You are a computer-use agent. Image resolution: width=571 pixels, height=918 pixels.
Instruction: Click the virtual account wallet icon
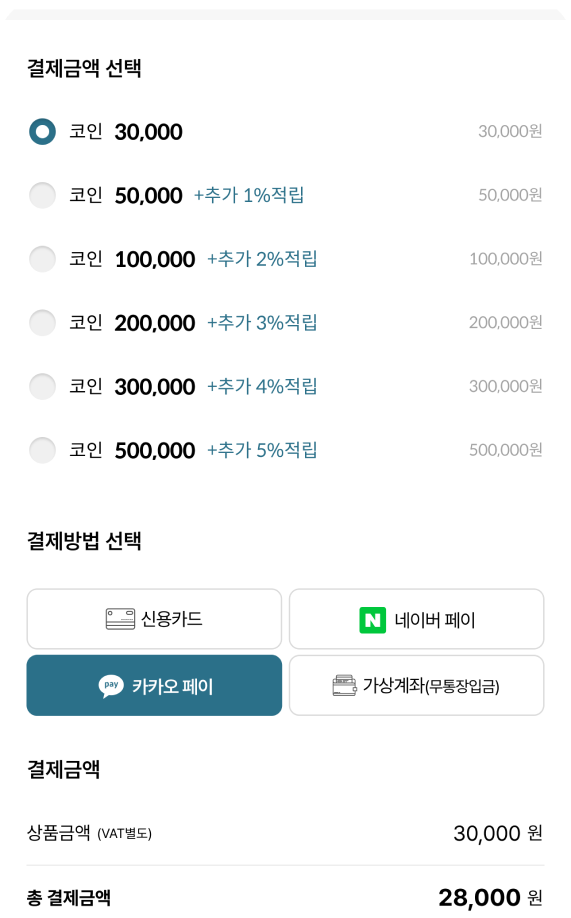(344, 685)
